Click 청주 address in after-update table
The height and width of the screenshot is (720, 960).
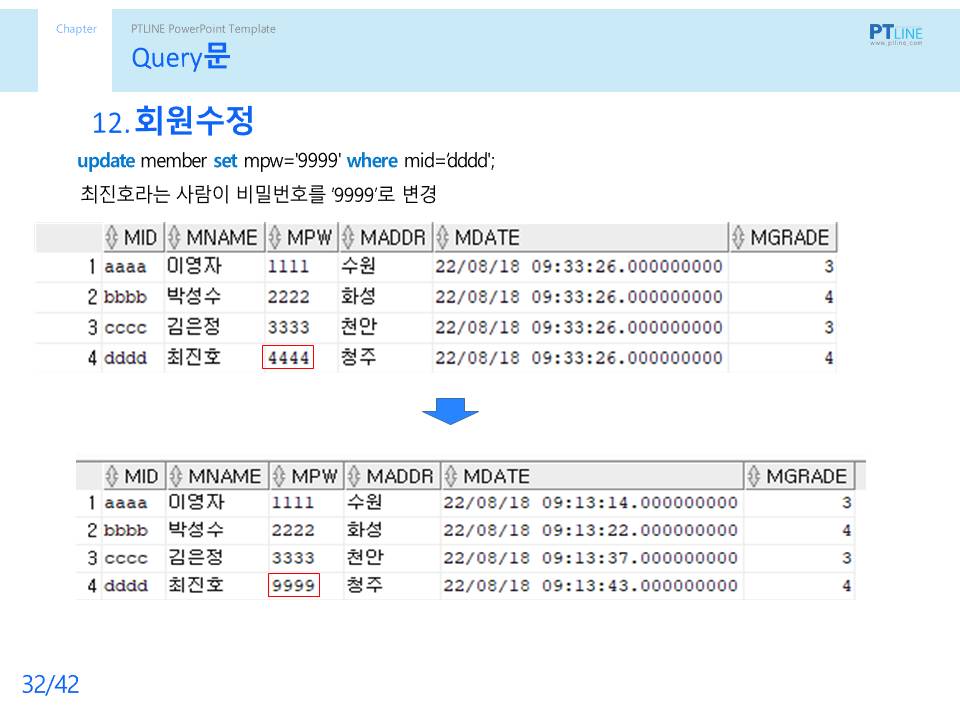[364, 585]
